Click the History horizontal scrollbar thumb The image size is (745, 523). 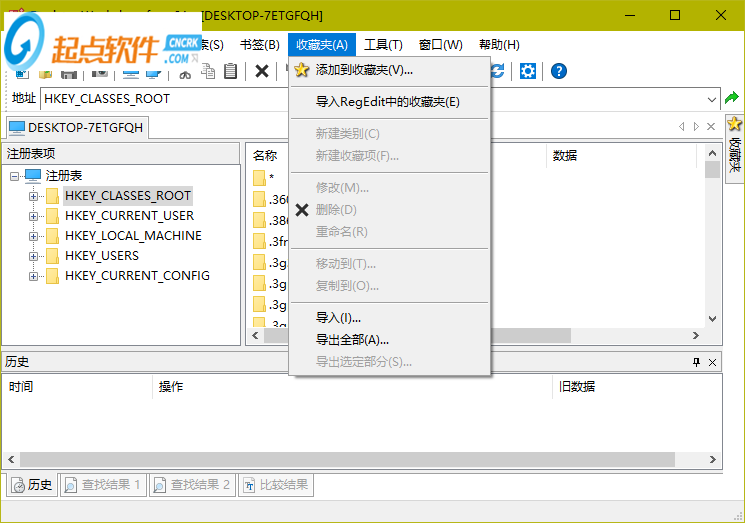point(347,459)
